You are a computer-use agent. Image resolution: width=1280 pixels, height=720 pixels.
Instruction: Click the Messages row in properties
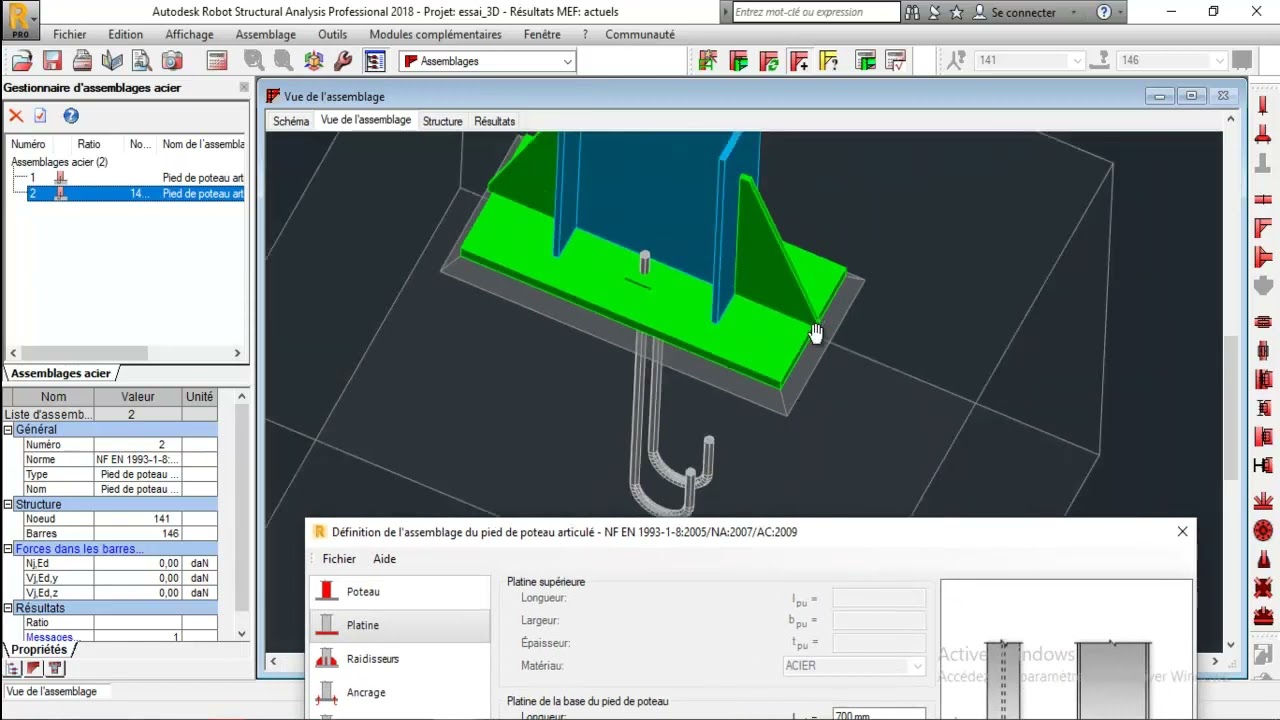110,638
